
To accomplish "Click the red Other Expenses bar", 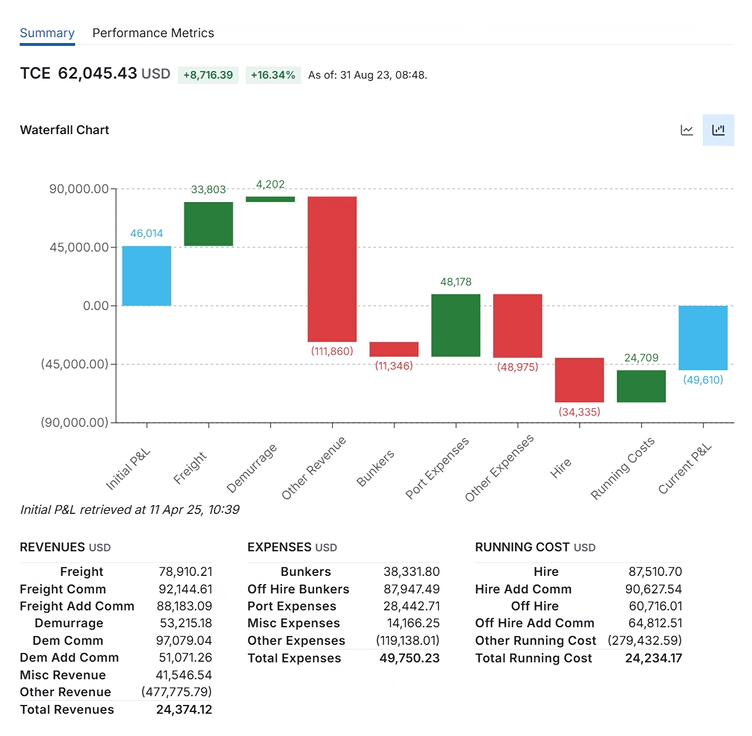I will pyautogui.click(x=518, y=325).
